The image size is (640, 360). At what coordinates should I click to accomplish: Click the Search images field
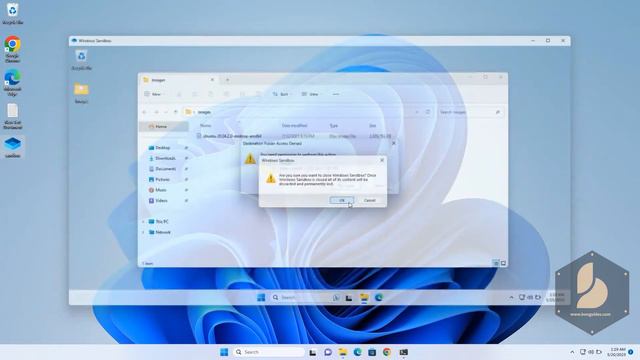point(469,112)
